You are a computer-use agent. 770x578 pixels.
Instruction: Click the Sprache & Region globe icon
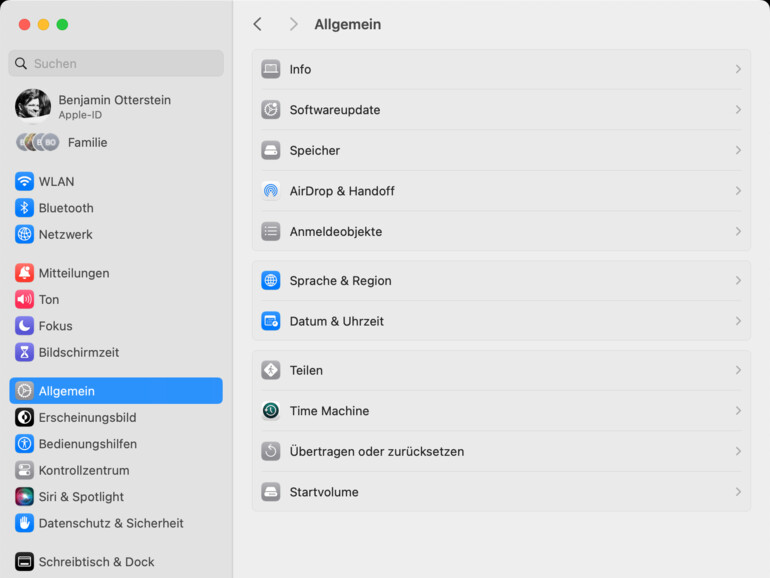coord(271,281)
